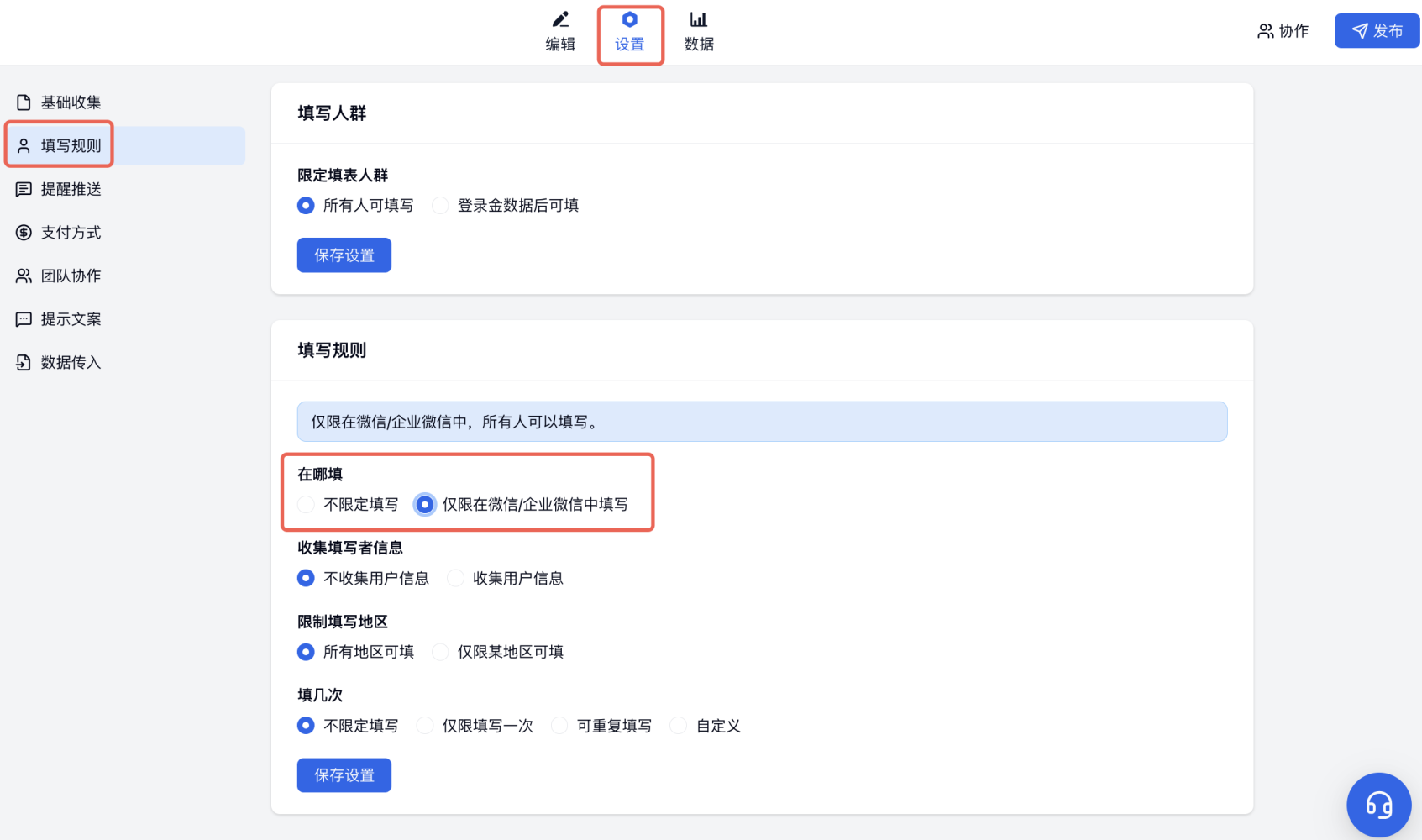This screenshot has height=840, width=1422.
Task: Click the dollar coin icon beside 支付方式
Action: [24, 233]
